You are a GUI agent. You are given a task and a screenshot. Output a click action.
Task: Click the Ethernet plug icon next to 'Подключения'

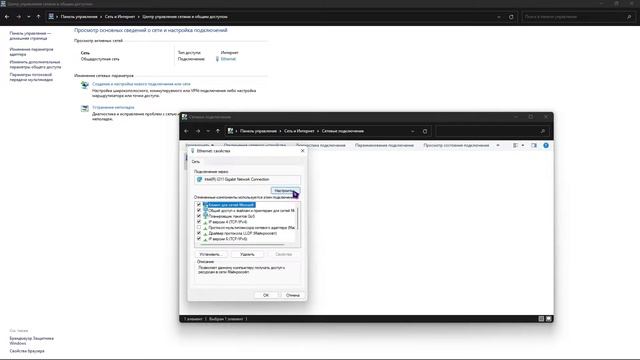click(x=217, y=59)
